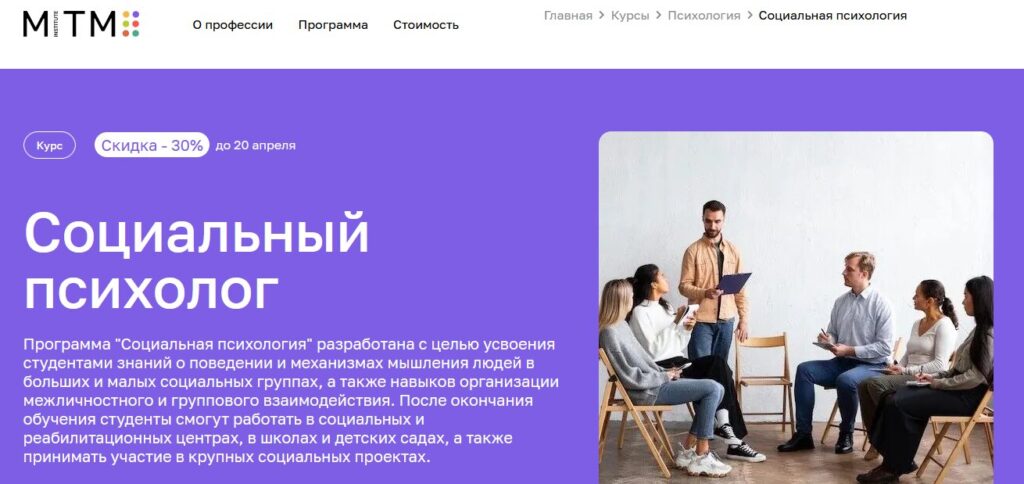Open the О профессии section
Screen dimensions: 1024x484
tap(232, 25)
